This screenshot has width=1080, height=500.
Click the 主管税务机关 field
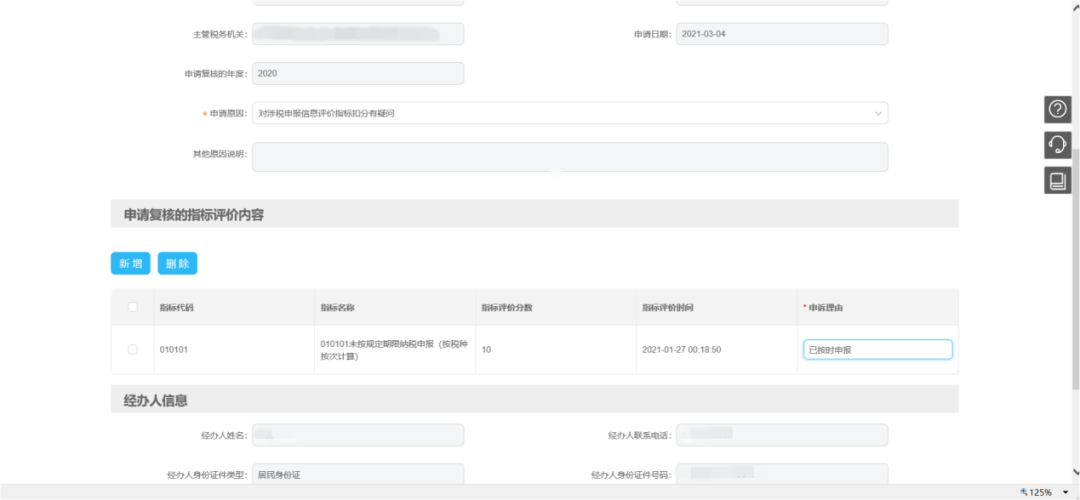[x=357, y=34]
